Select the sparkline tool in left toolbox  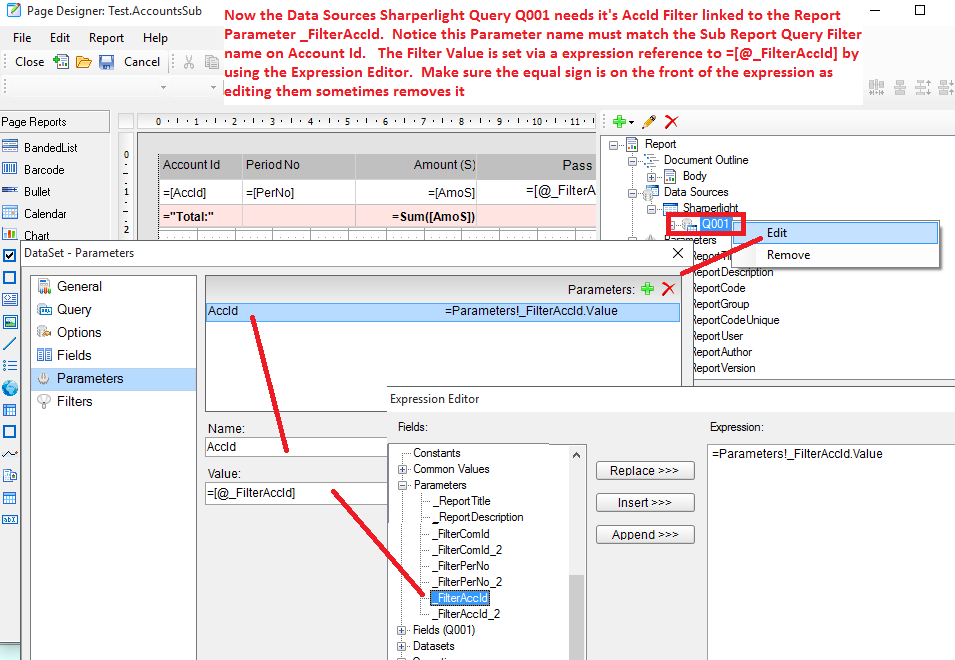(10, 454)
